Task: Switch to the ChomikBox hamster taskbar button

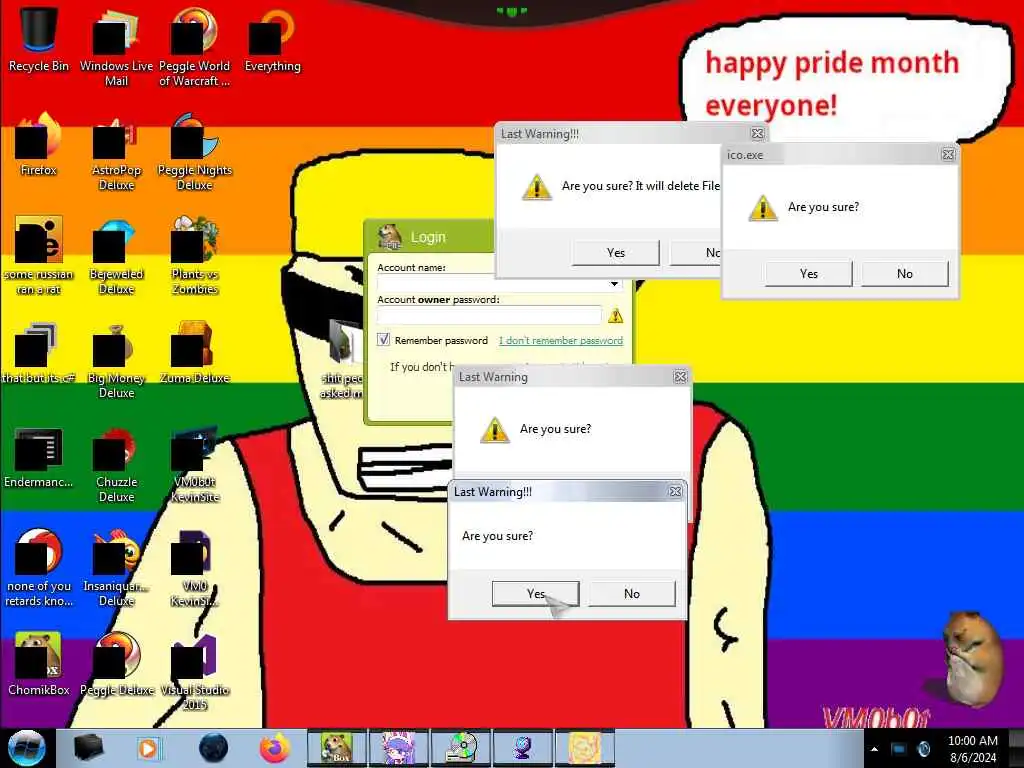Action: [337, 748]
